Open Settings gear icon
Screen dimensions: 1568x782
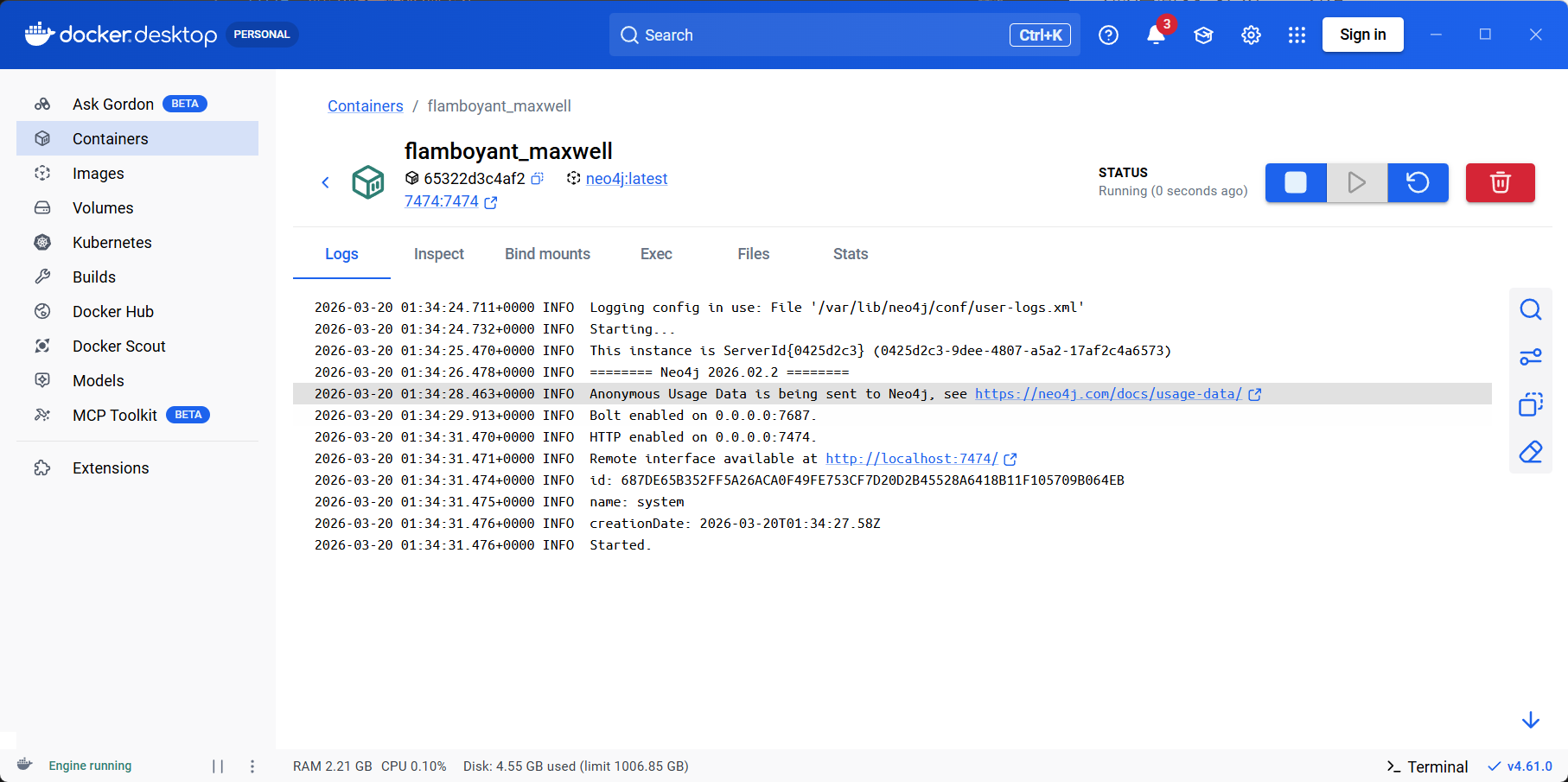[1251, 35]
